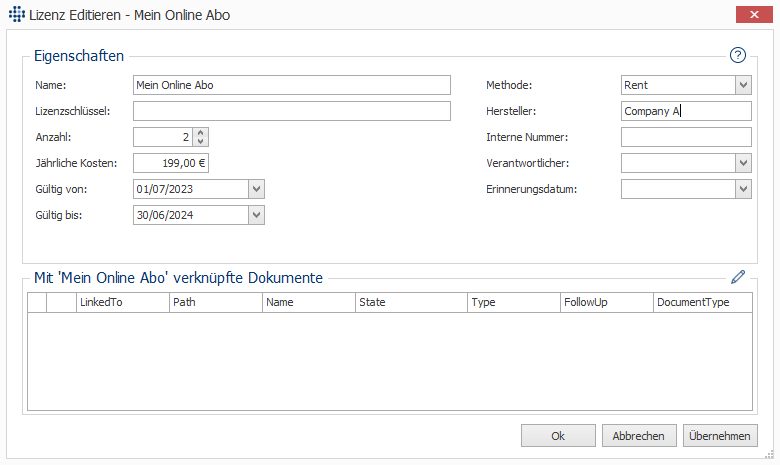This screenshot has height=465, width=780.
Task: Expand the Verantwortlicher dropdown
Action: coord(743,163)
